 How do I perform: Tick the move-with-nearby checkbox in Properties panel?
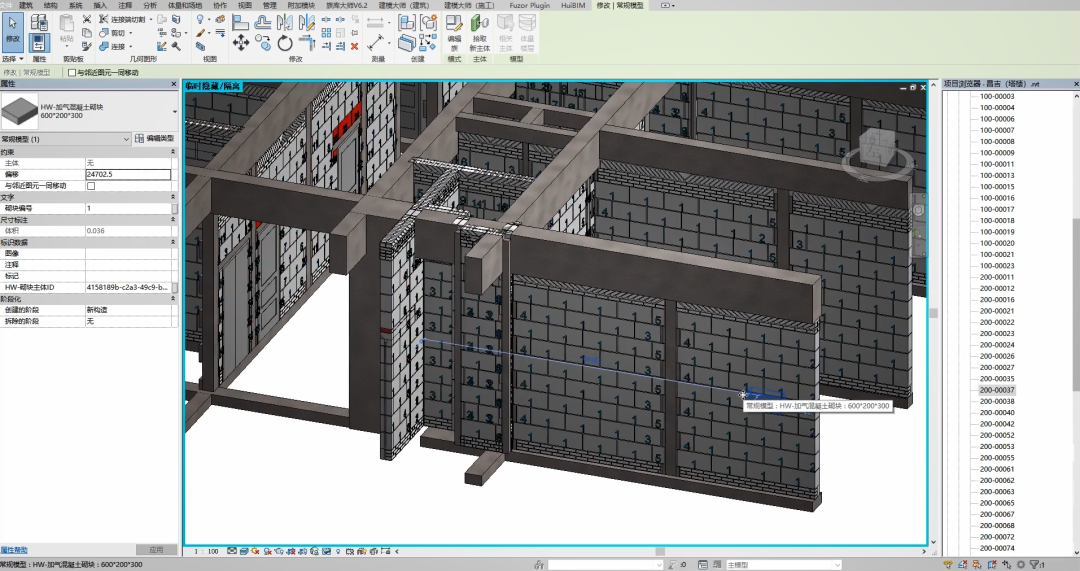pyautogui.click(x=91, y=186)
